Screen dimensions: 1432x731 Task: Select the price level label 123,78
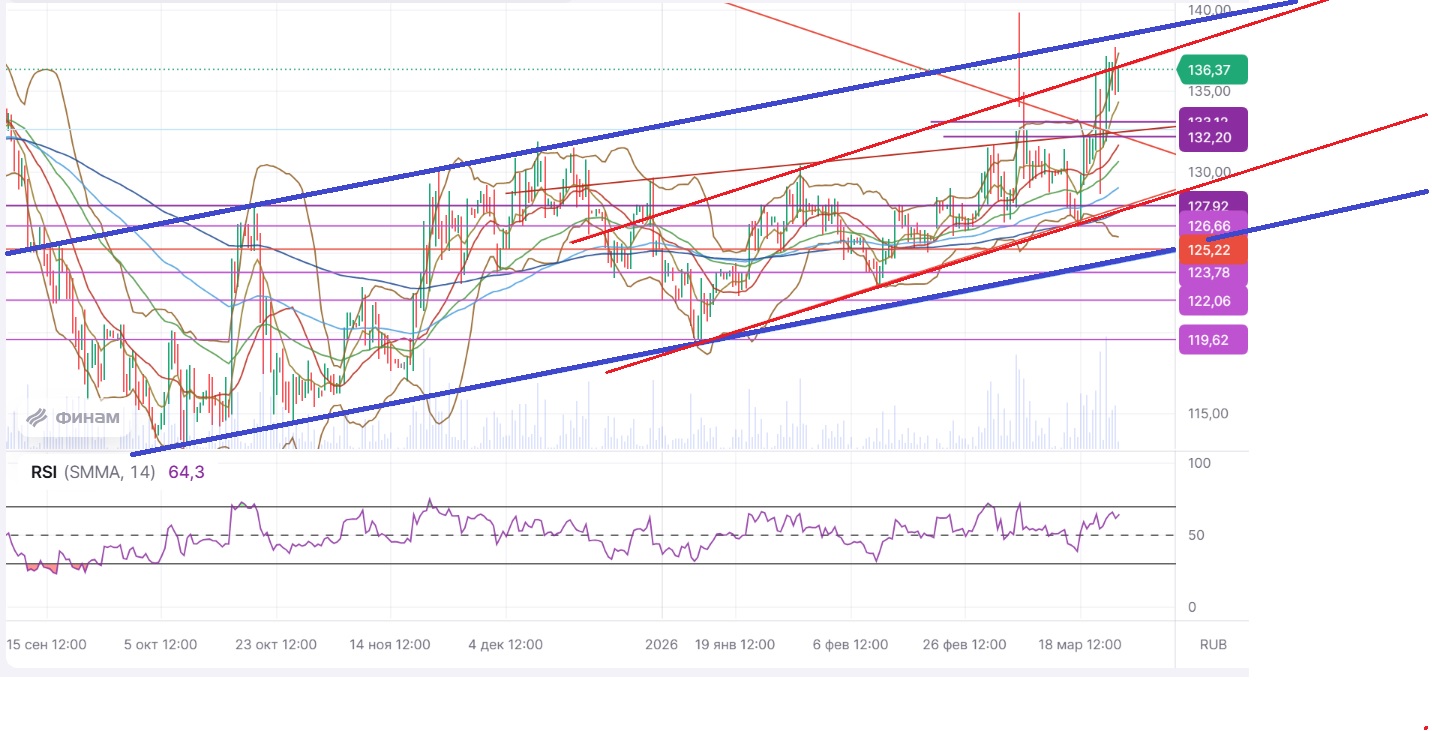[1213, 273]
